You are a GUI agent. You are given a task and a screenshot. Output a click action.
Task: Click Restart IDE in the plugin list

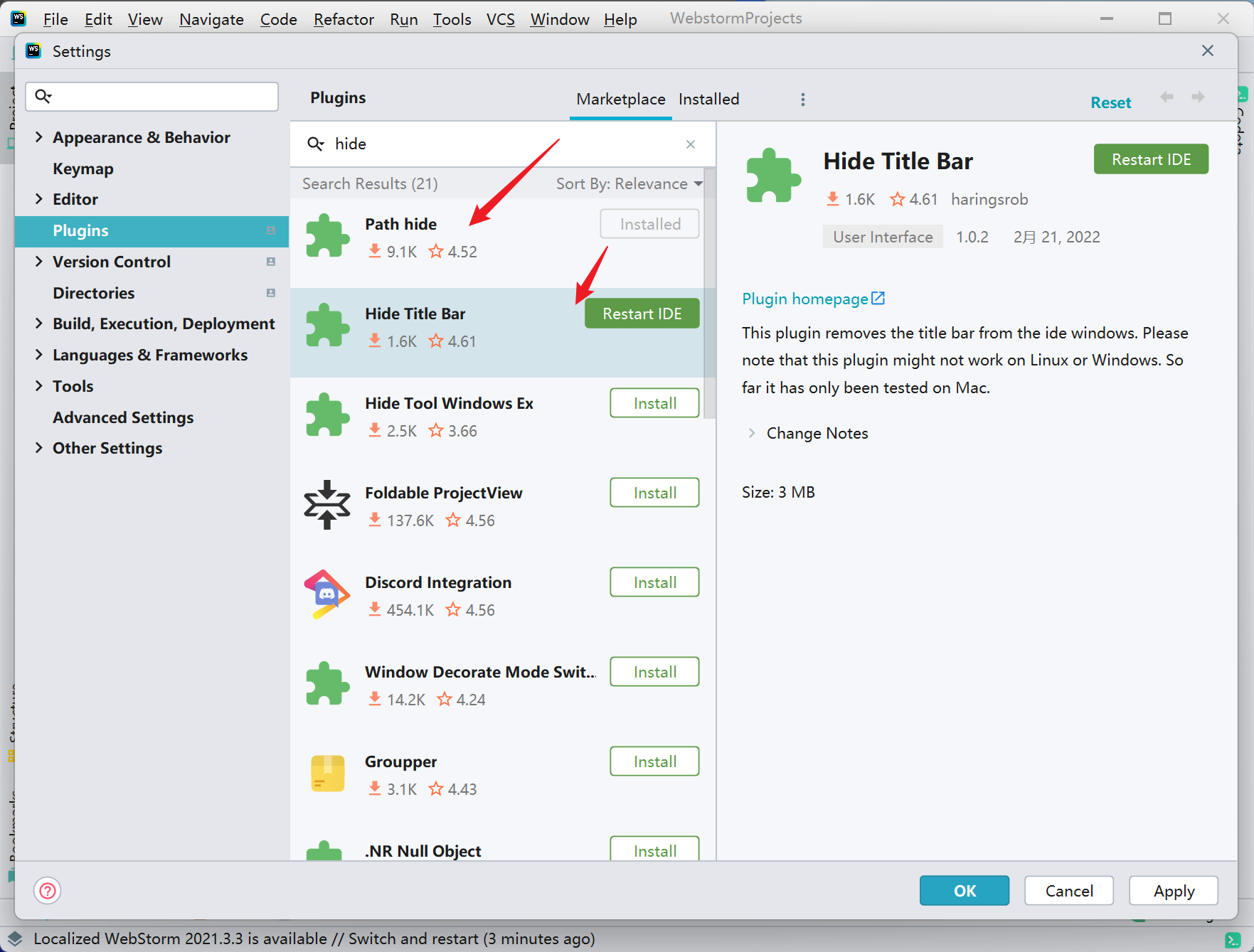[x=642, y=314]
